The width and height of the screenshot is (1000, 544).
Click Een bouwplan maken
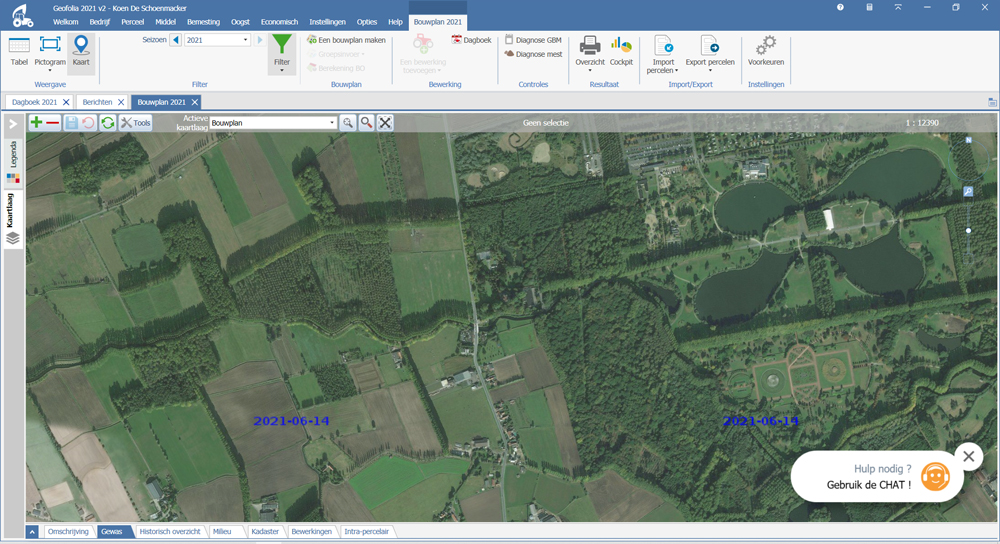pyautogui.click(x=346, y=40)
